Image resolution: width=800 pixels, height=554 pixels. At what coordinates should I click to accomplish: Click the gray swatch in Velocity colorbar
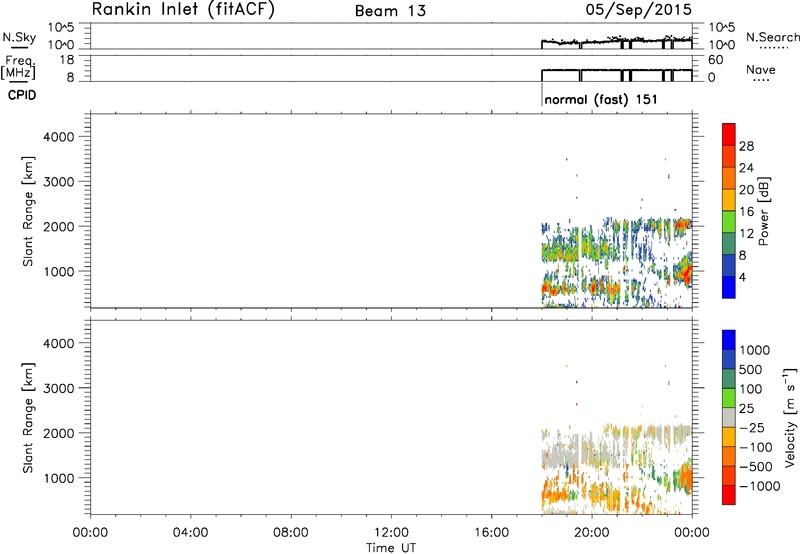729,418
